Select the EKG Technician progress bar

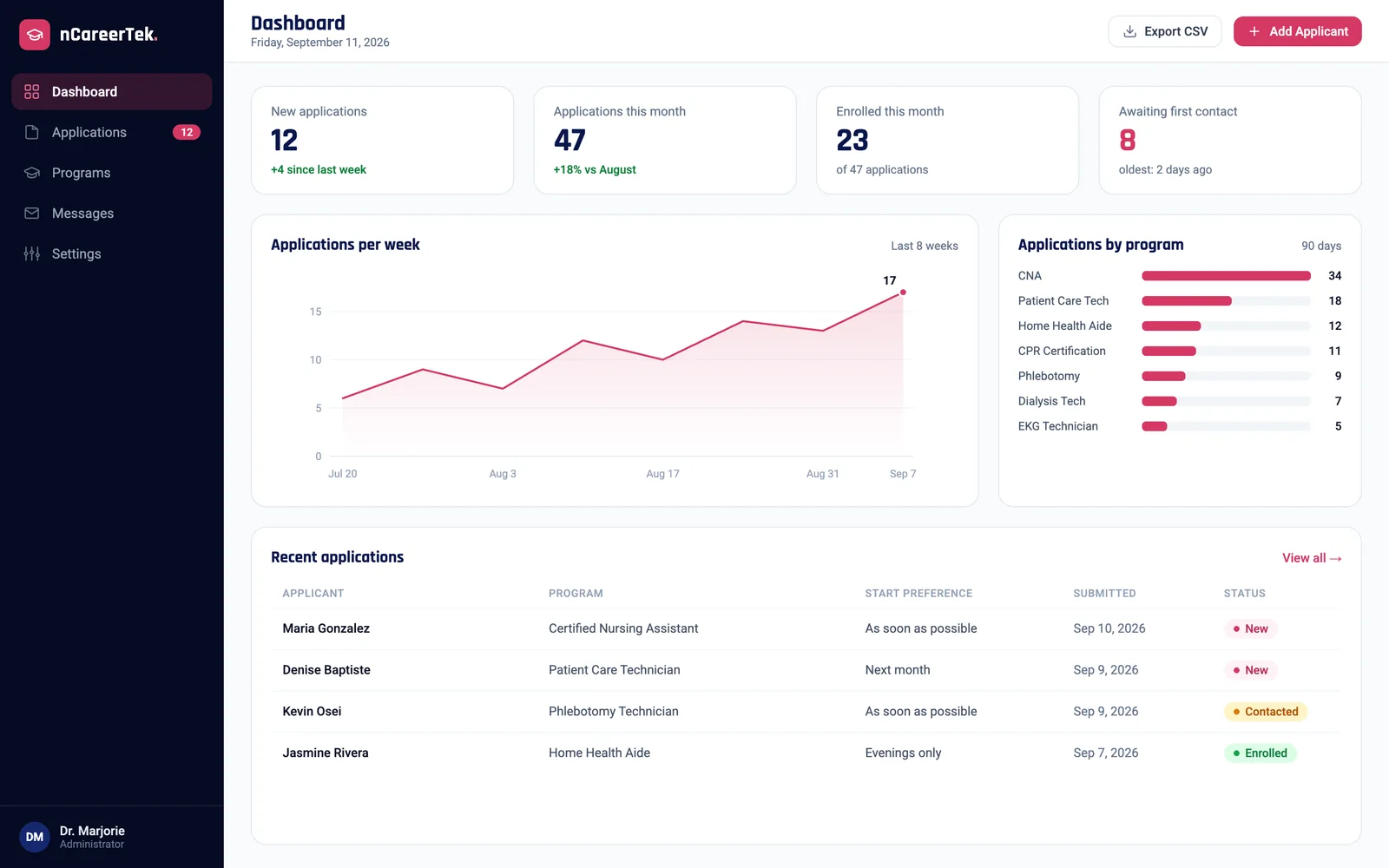click(1226, 426)
